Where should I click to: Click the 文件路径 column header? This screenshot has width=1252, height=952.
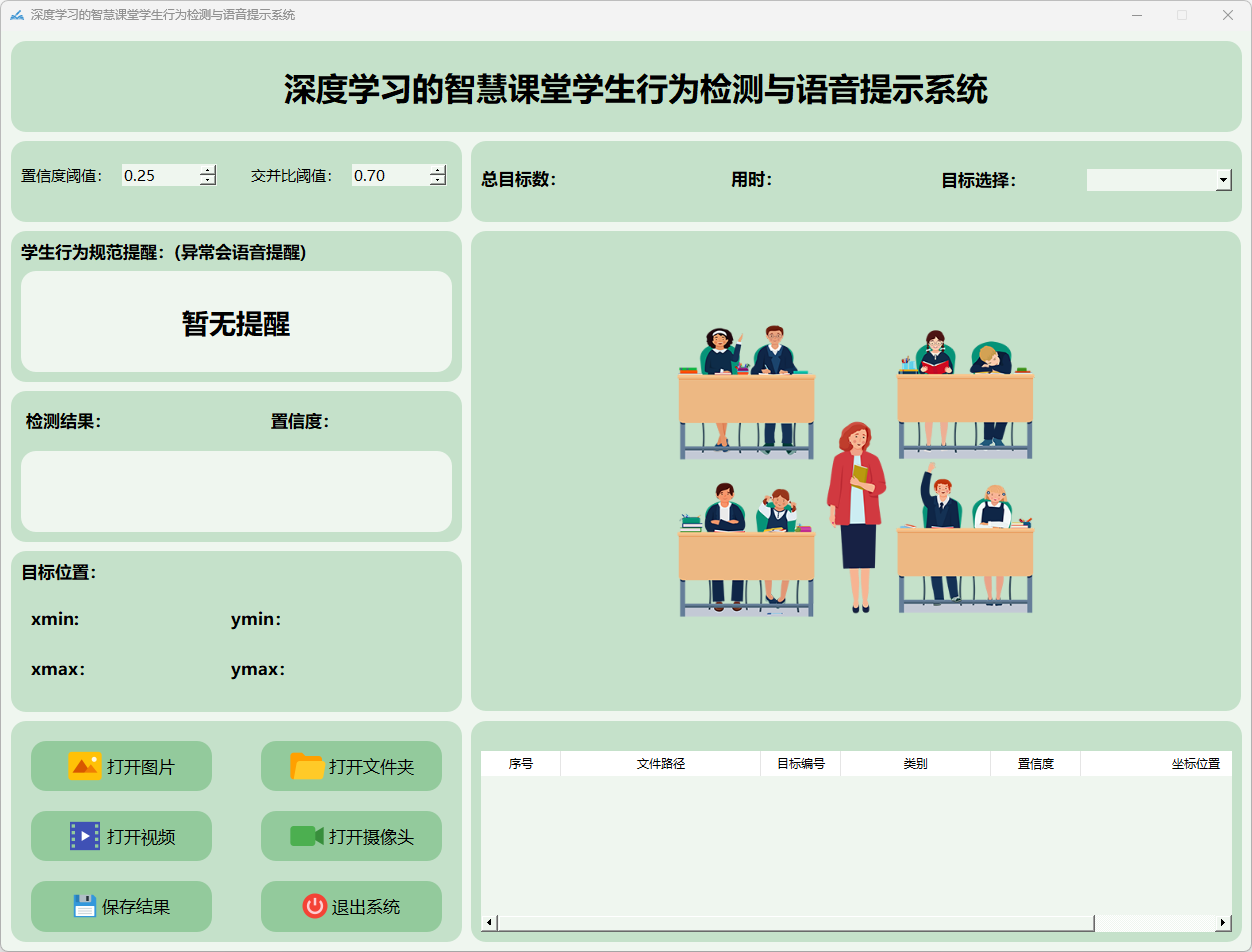pos(660,764)
